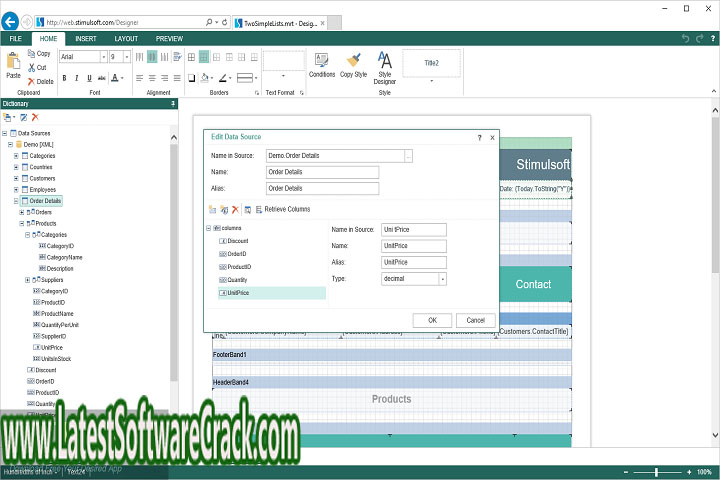Toggle word wrap in Alignment group
This screenshot has height=480, width=720.
[x=177, y=57]
